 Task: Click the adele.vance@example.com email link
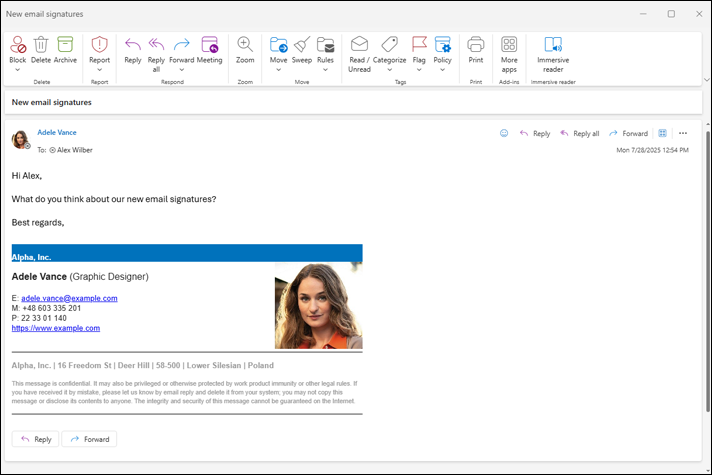tap(69, 298)
